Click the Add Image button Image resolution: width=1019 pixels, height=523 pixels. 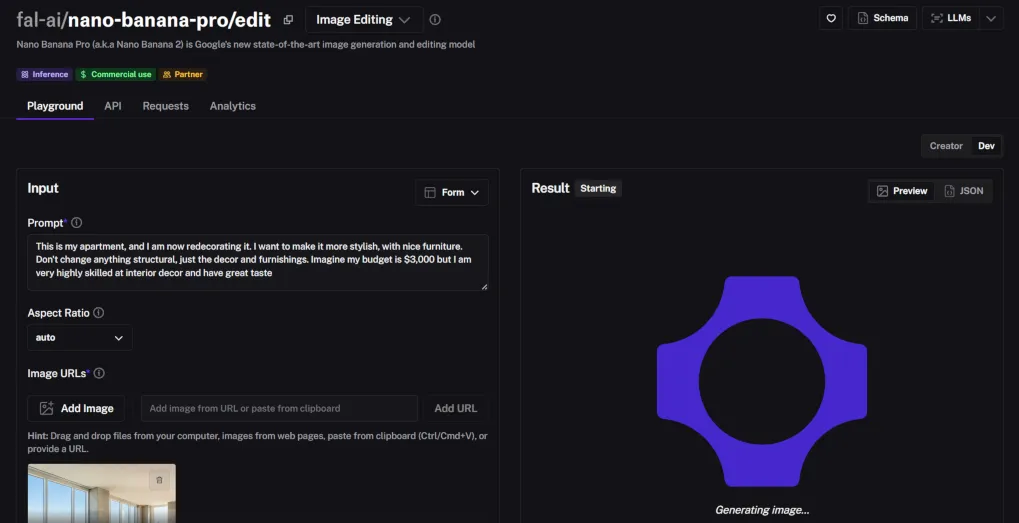point(76,408)
